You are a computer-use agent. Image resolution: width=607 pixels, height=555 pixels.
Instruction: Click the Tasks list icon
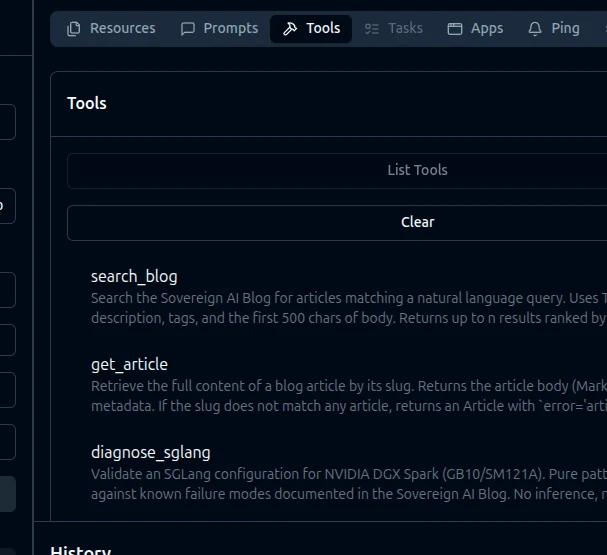click(372, 29)
